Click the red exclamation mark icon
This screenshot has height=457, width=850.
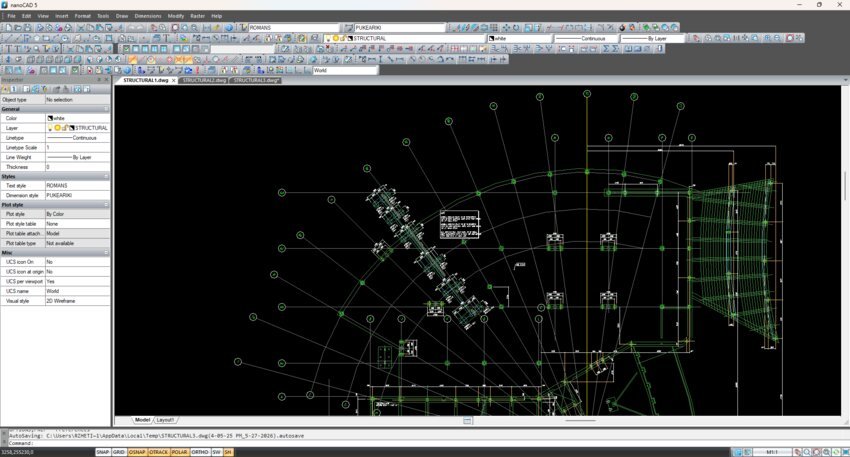coord(198,70)
